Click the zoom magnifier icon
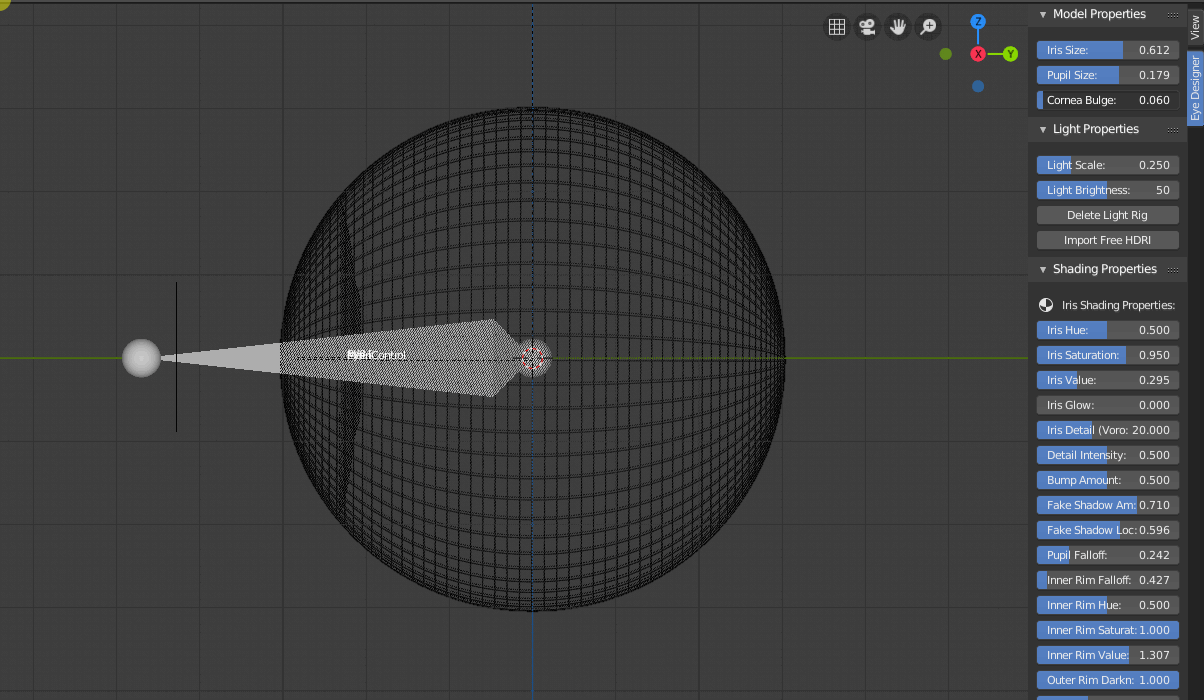1204x700 pixels. coord(927,27)
